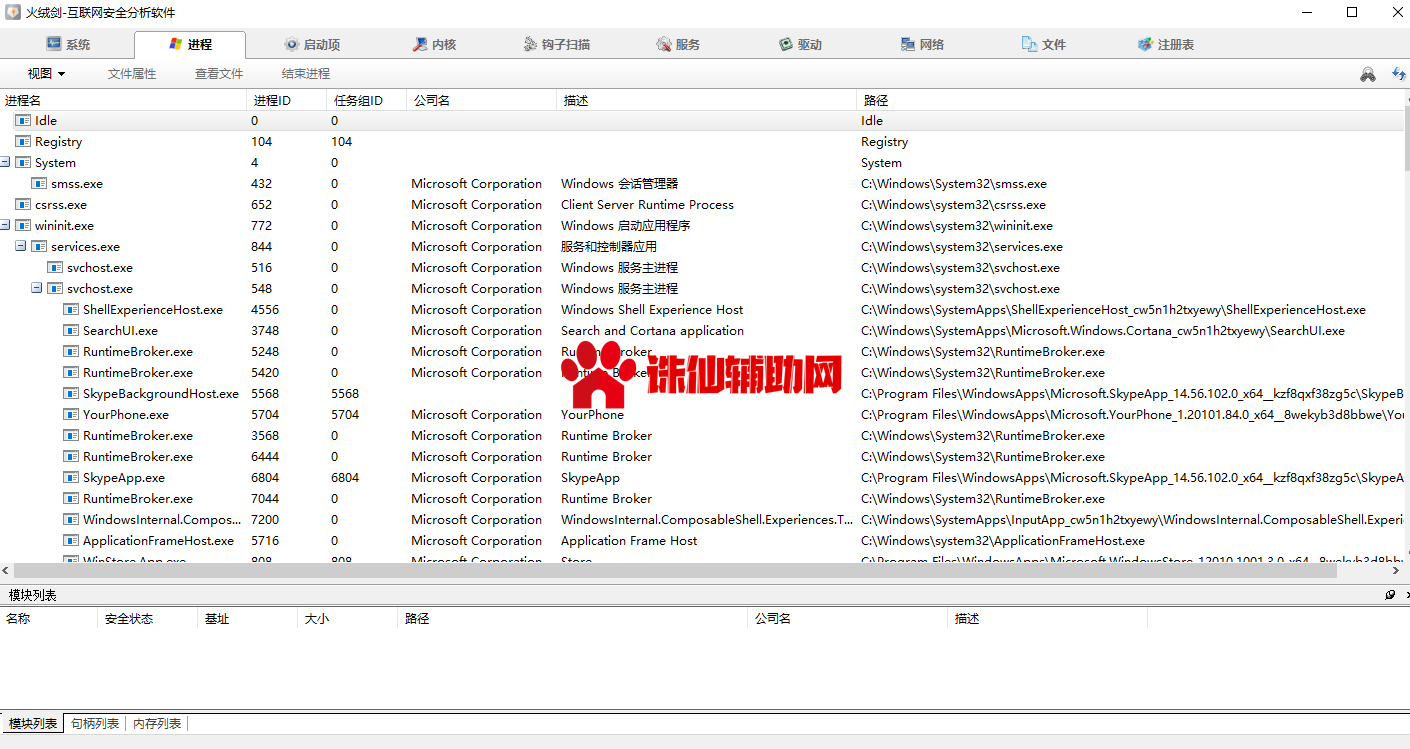Click the module list panel pin icon
This screenshot has width=1410, height=749.
(x=1390, y=595)
